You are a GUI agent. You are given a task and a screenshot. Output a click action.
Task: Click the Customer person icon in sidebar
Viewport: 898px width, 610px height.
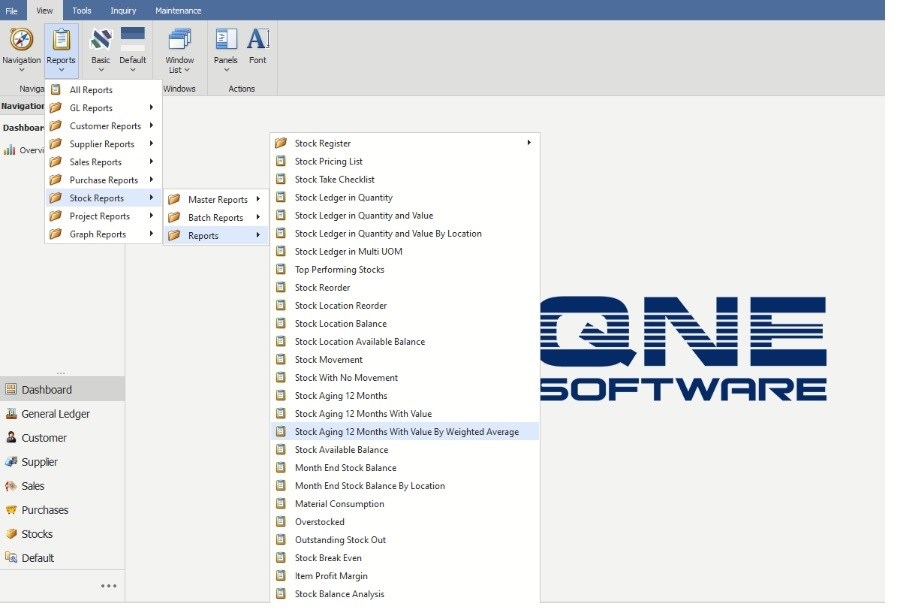[11, 438]
